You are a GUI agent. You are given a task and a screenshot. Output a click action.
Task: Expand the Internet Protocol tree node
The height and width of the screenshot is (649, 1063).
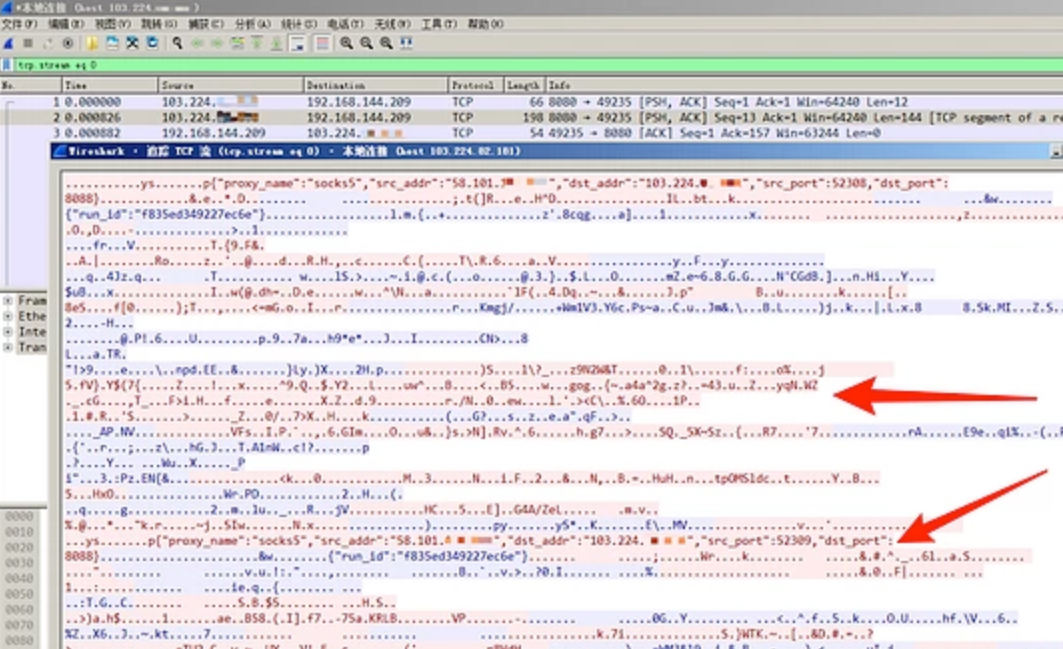tap(8, 332)
